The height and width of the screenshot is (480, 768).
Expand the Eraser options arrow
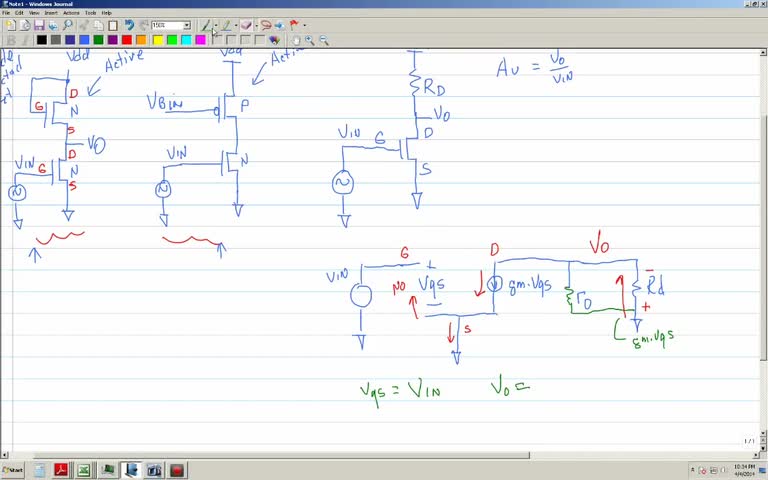tap(256, 25)
